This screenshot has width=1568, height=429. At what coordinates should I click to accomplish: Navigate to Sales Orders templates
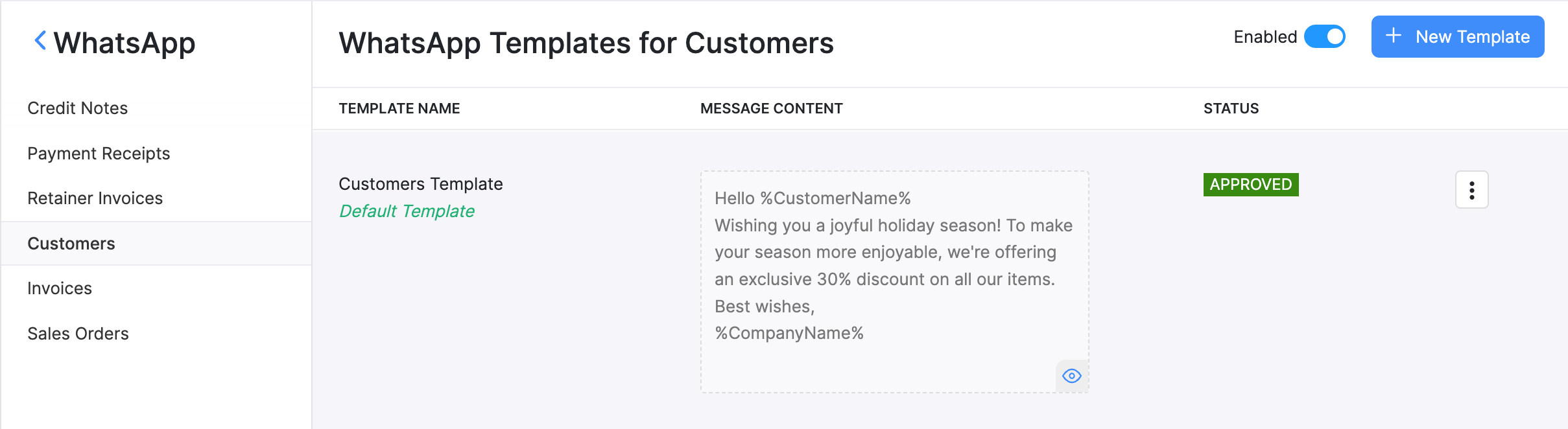pyautogui.click(x=78, y=334)
